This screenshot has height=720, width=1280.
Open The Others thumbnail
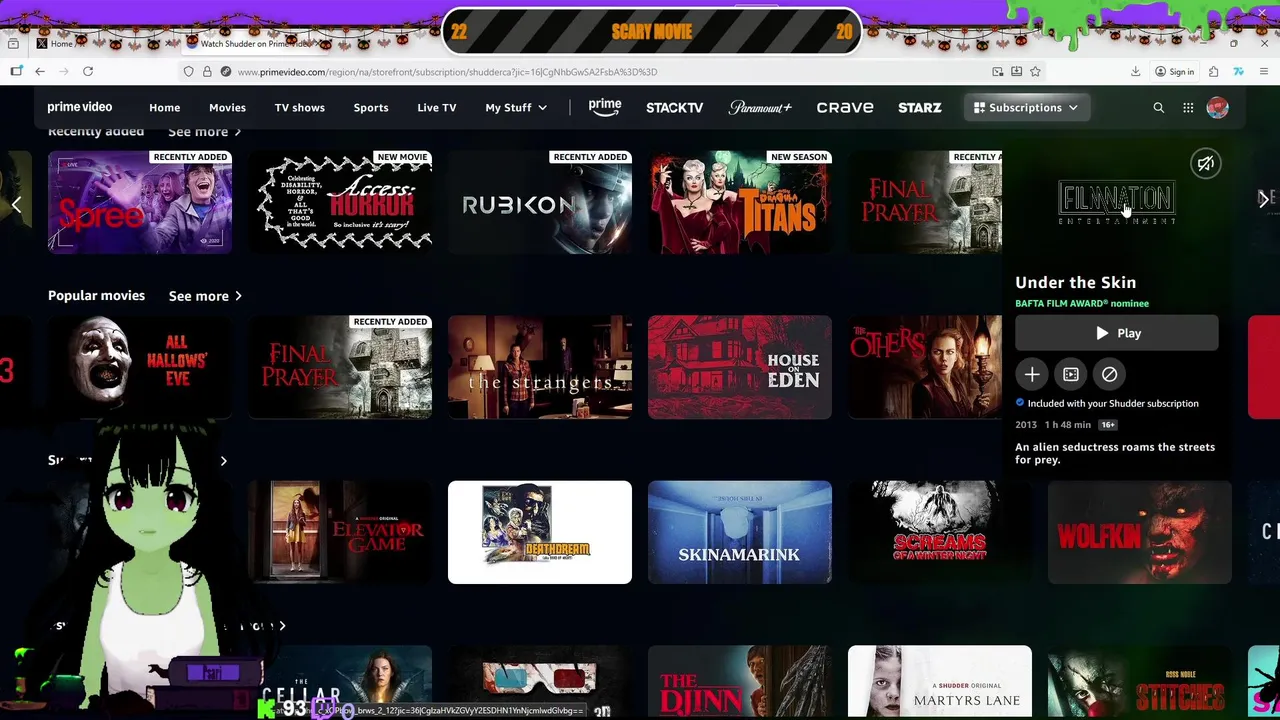pyautogui.click(x=925, y=367)
